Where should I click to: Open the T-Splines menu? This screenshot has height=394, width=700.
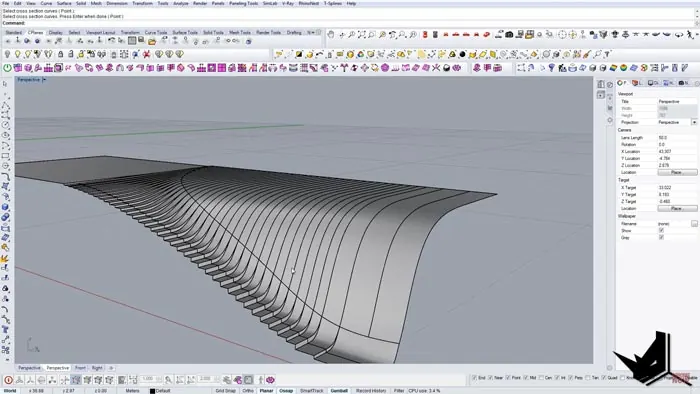click(333, 4)
